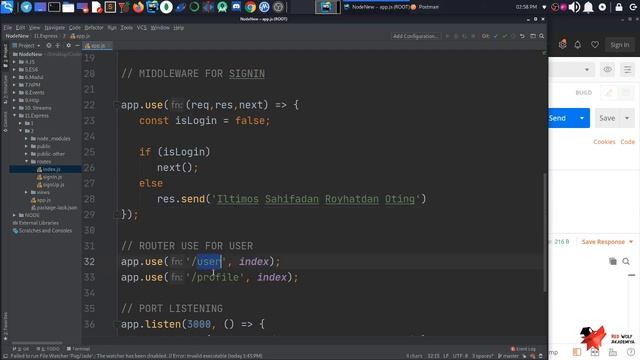Viewport: 640px width, 360px height.
Task: Open the Kali application menu dragon icon
Action: (x=7, y=7)
